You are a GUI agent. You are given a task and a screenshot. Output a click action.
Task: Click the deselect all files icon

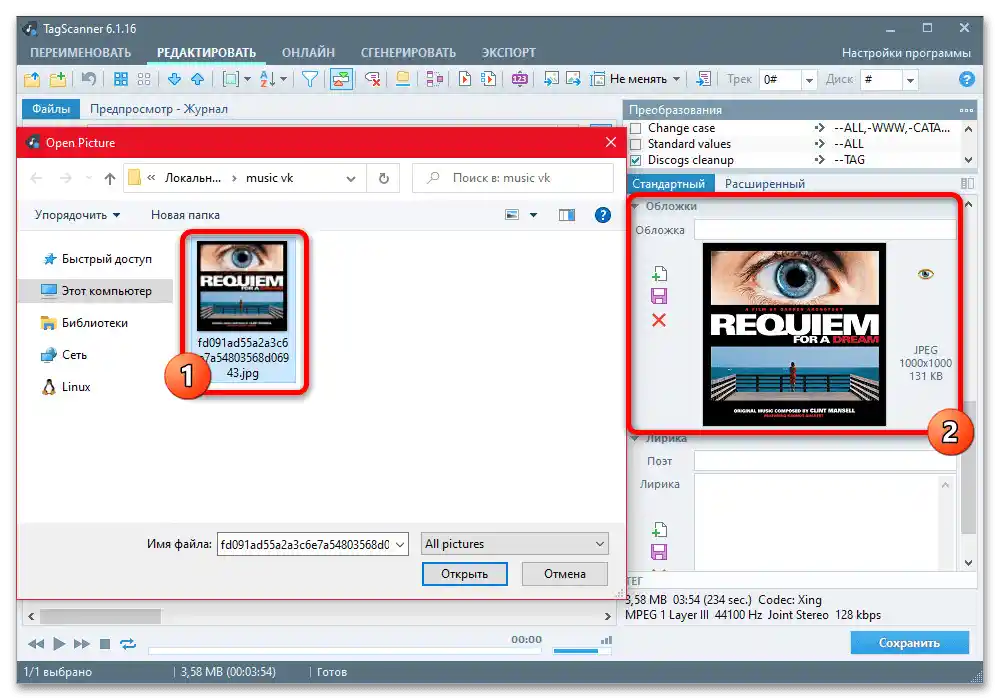(x=144, y=79)
